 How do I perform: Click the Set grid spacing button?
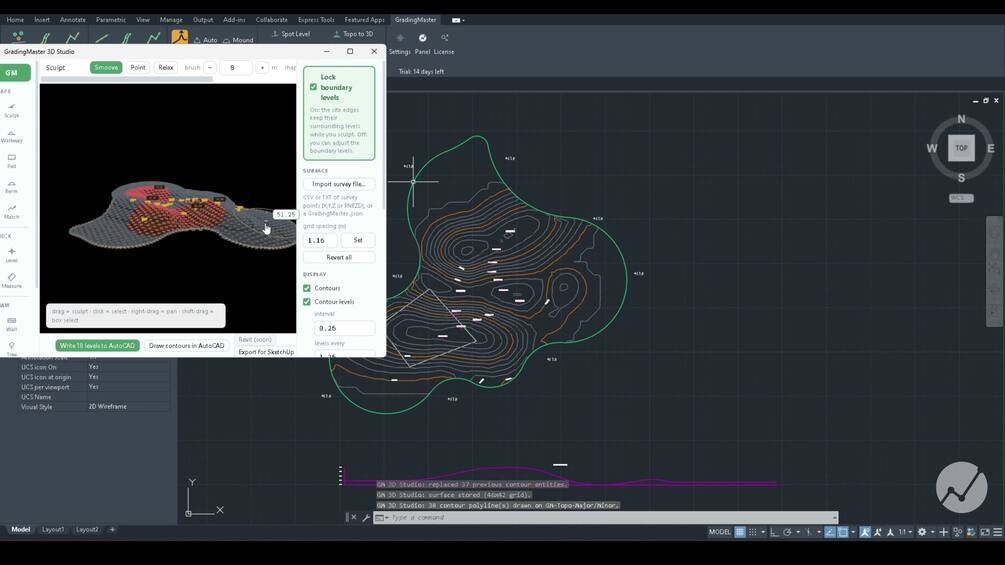(x=358, y=240)
